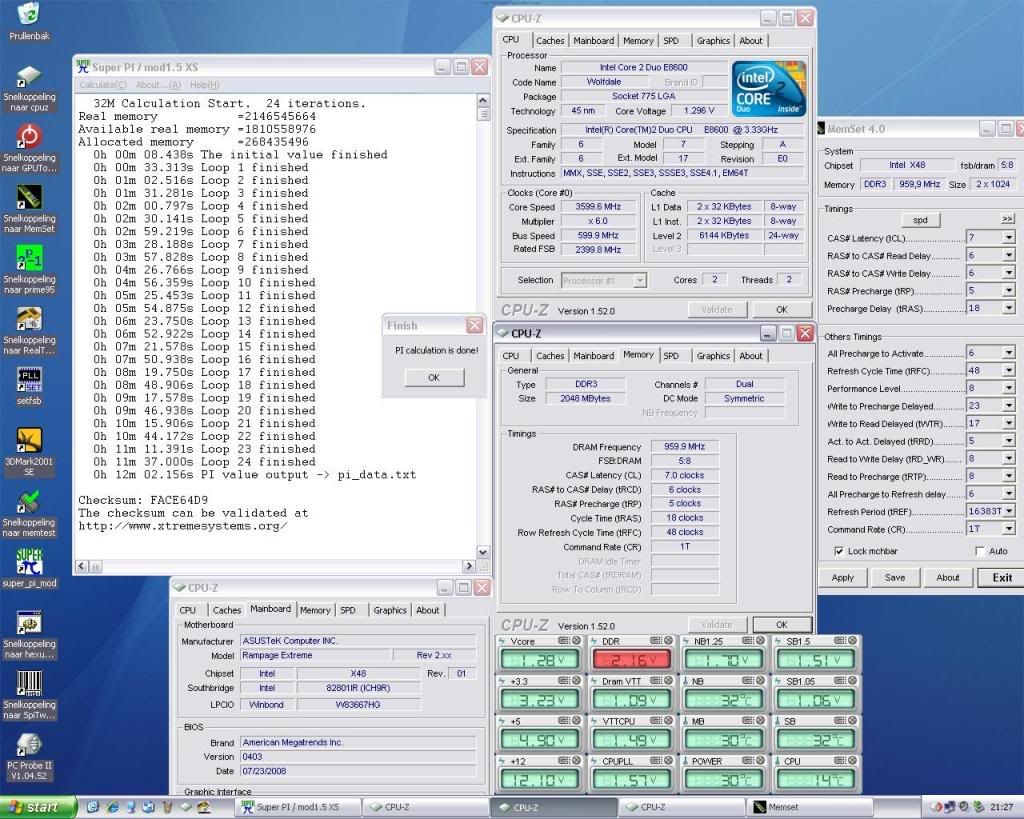Close the +12 voltage monitor panel

577,761
